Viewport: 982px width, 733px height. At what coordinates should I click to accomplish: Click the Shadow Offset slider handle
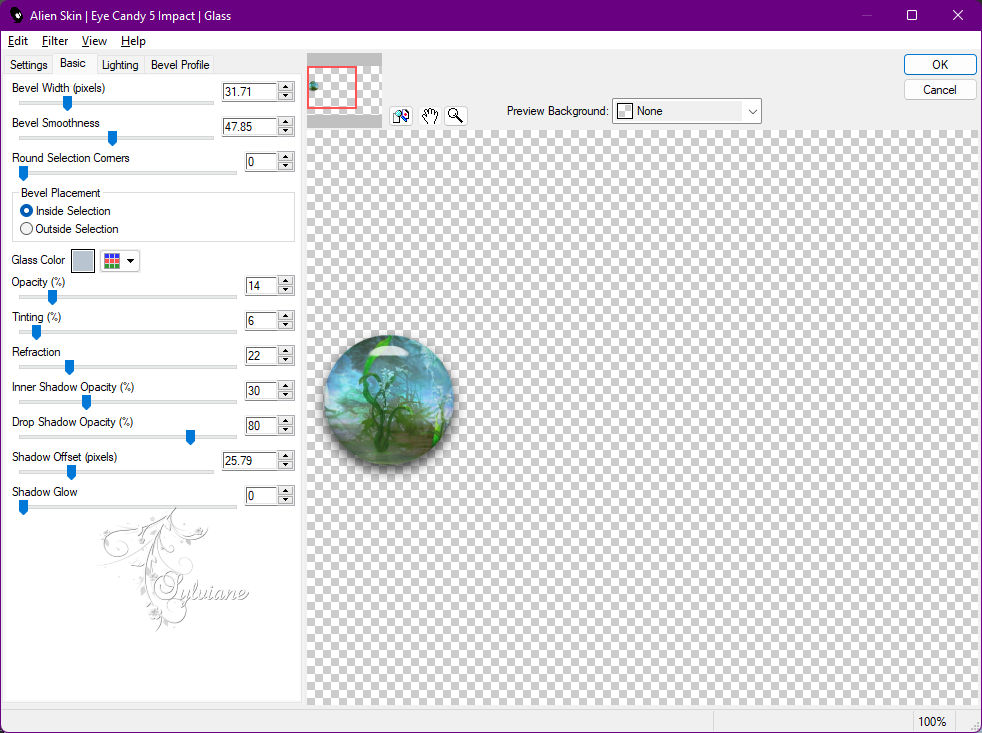(71, 473)
